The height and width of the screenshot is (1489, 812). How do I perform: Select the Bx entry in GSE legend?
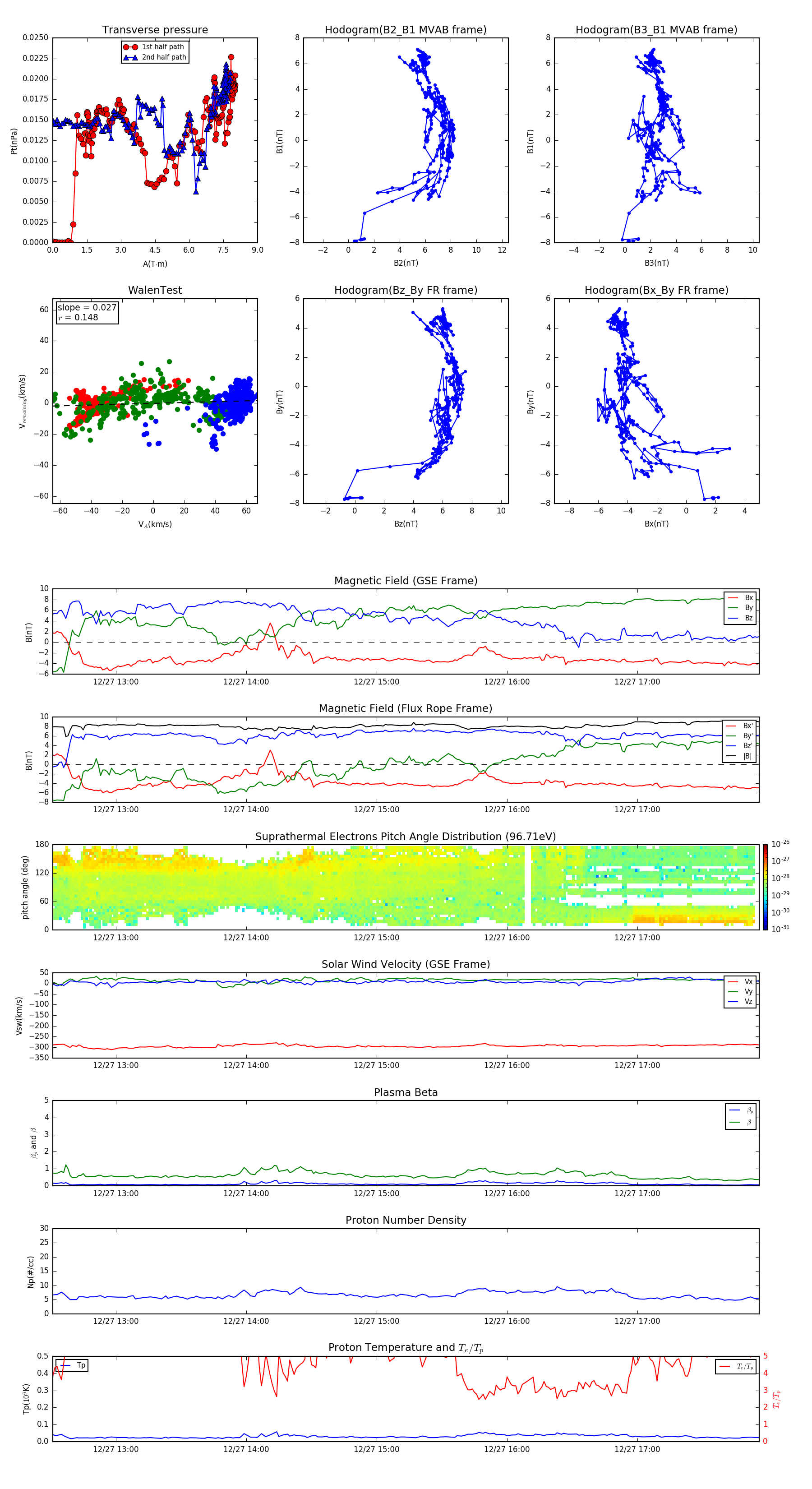pos(740,598)
